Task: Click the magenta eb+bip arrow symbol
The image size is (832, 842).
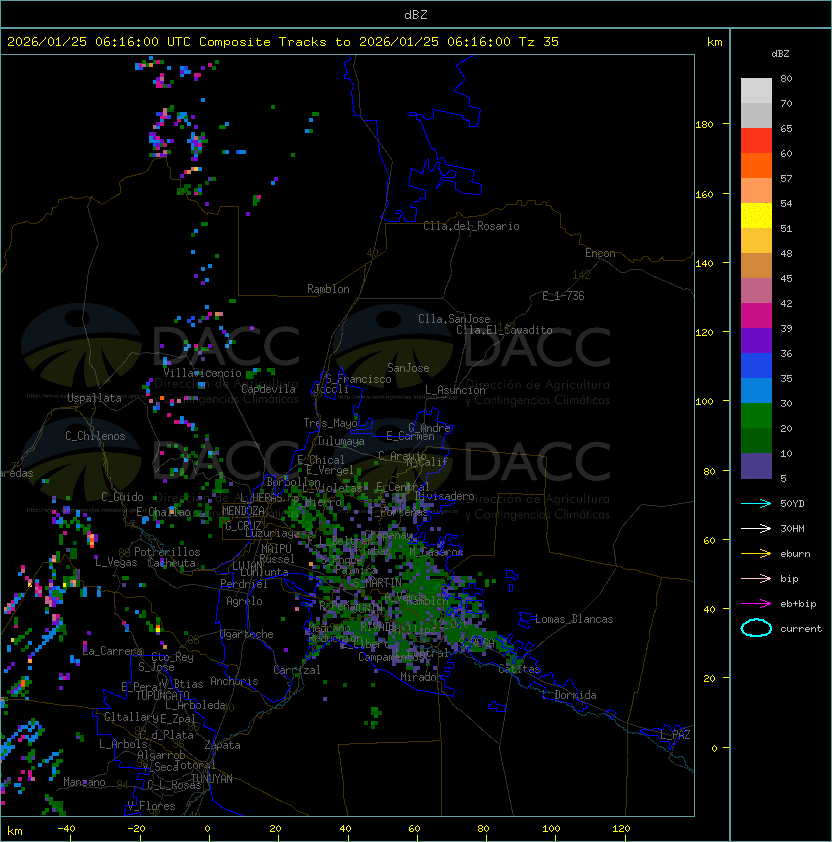Action: click(x=756, y=604)
